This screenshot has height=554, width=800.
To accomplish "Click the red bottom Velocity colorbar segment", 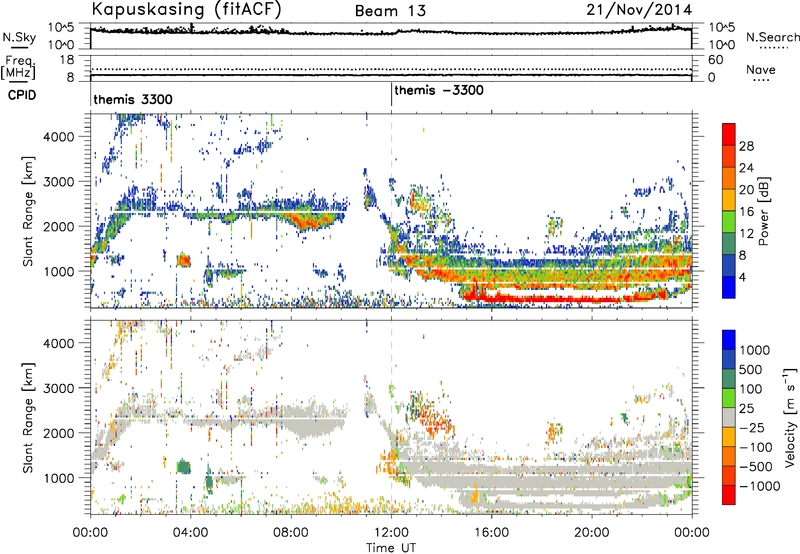I will tap(729, 494).
